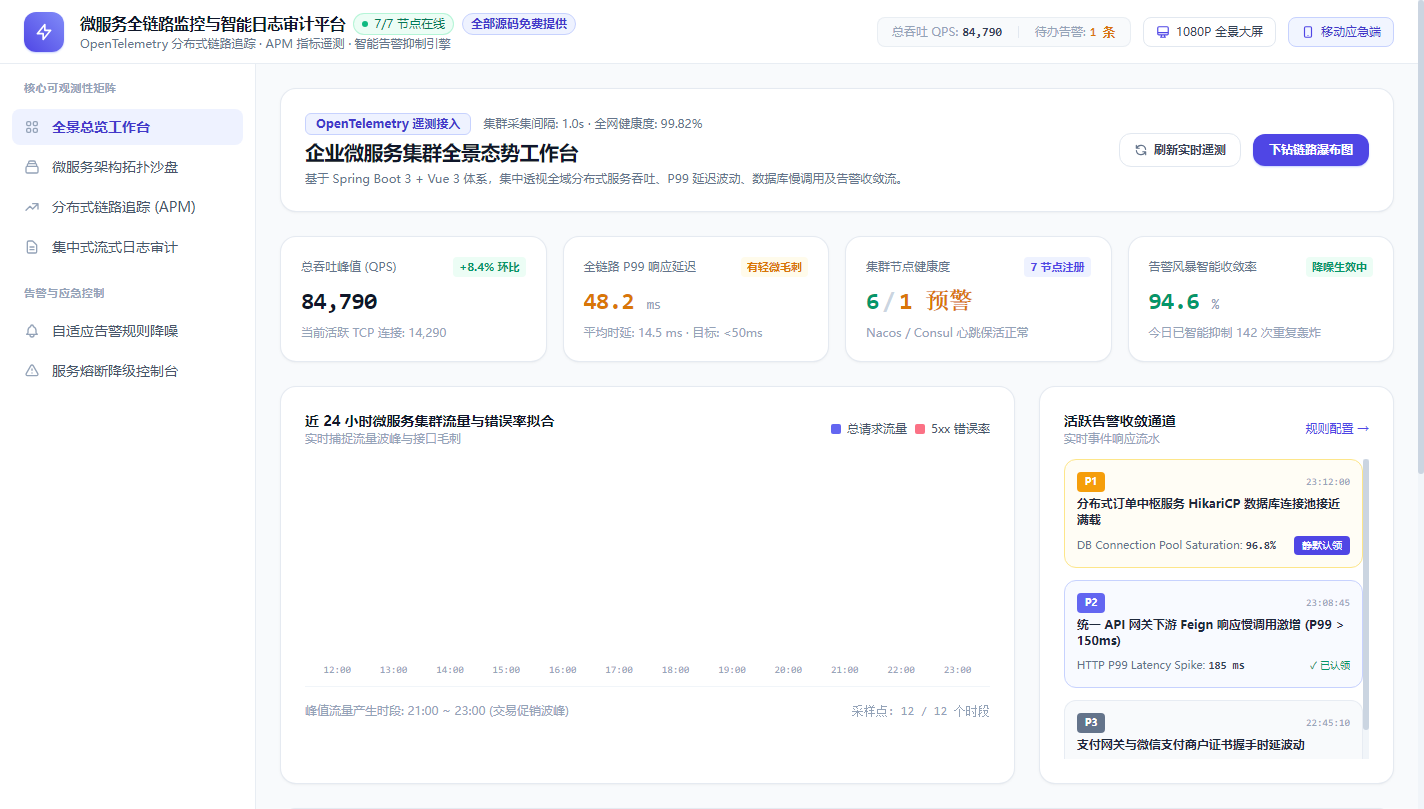Select the P2 Feign alert title
This screenshot has height=809, width=1424.
pos(1211,632)
